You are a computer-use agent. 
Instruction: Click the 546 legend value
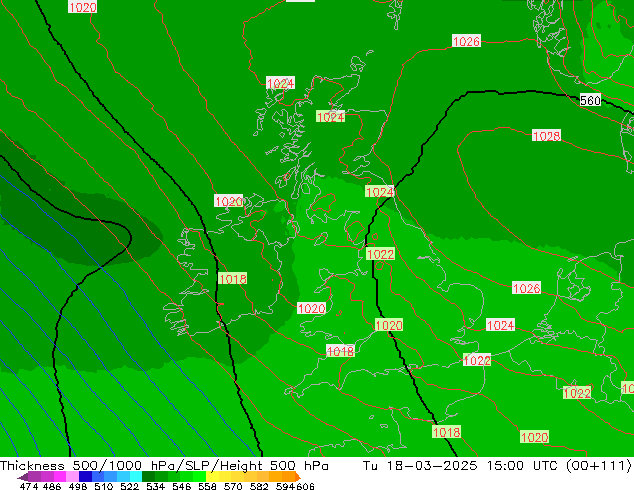point(182,486)
